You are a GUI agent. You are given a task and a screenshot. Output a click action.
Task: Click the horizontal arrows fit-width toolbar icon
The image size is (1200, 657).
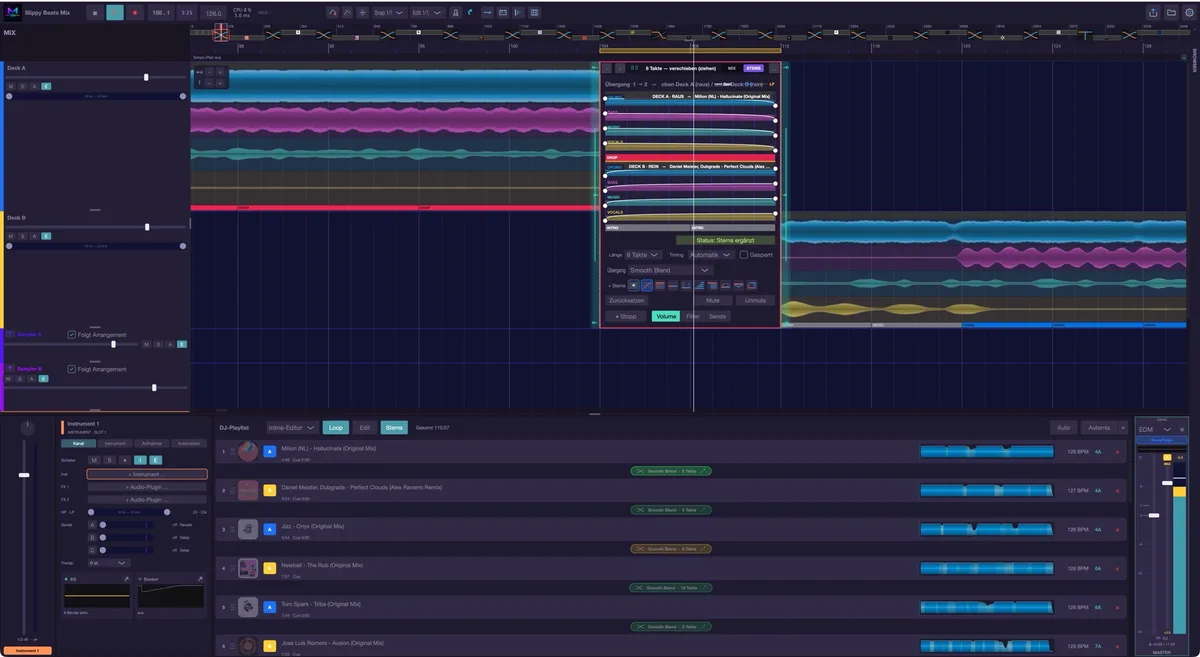point(486,12)
